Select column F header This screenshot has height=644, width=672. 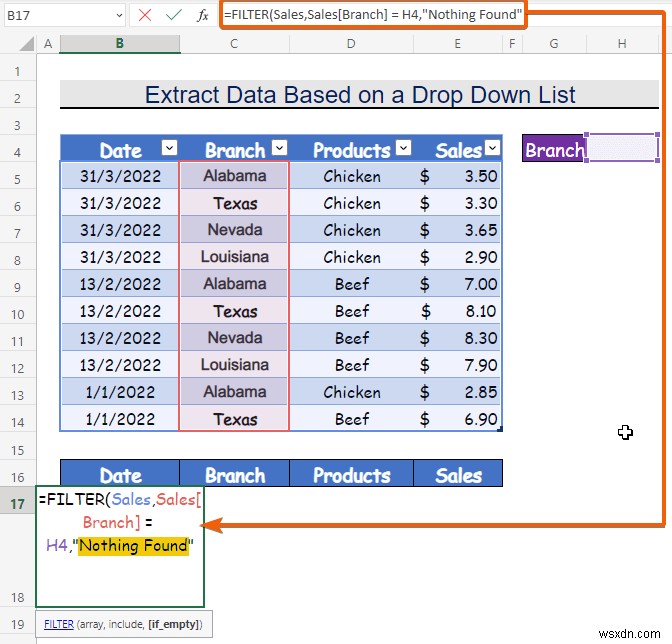(512, 43)
